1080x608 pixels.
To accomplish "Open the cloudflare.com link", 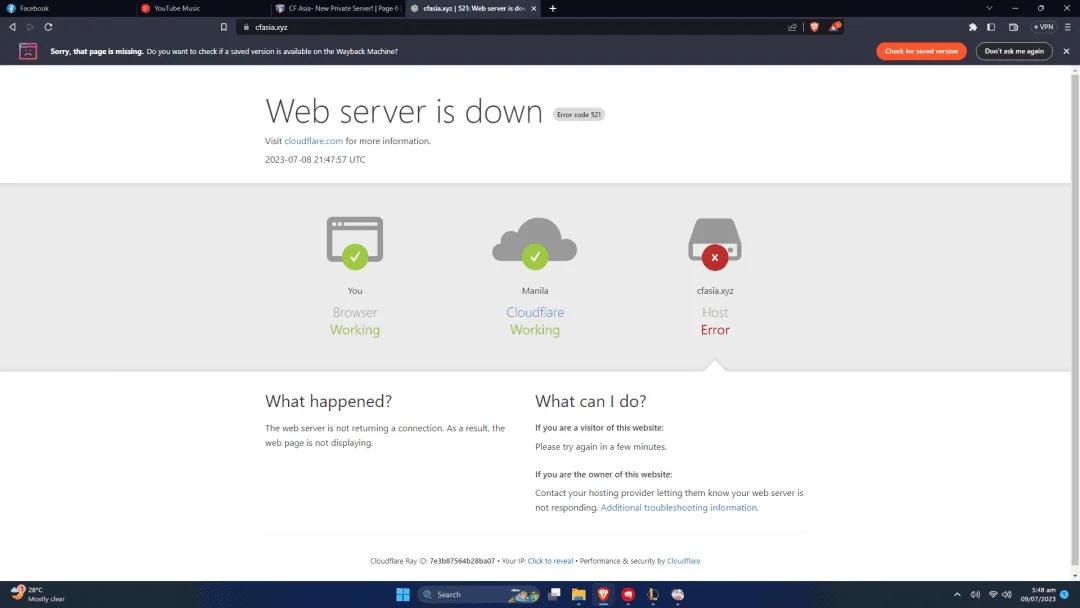I will coord(313,140).
